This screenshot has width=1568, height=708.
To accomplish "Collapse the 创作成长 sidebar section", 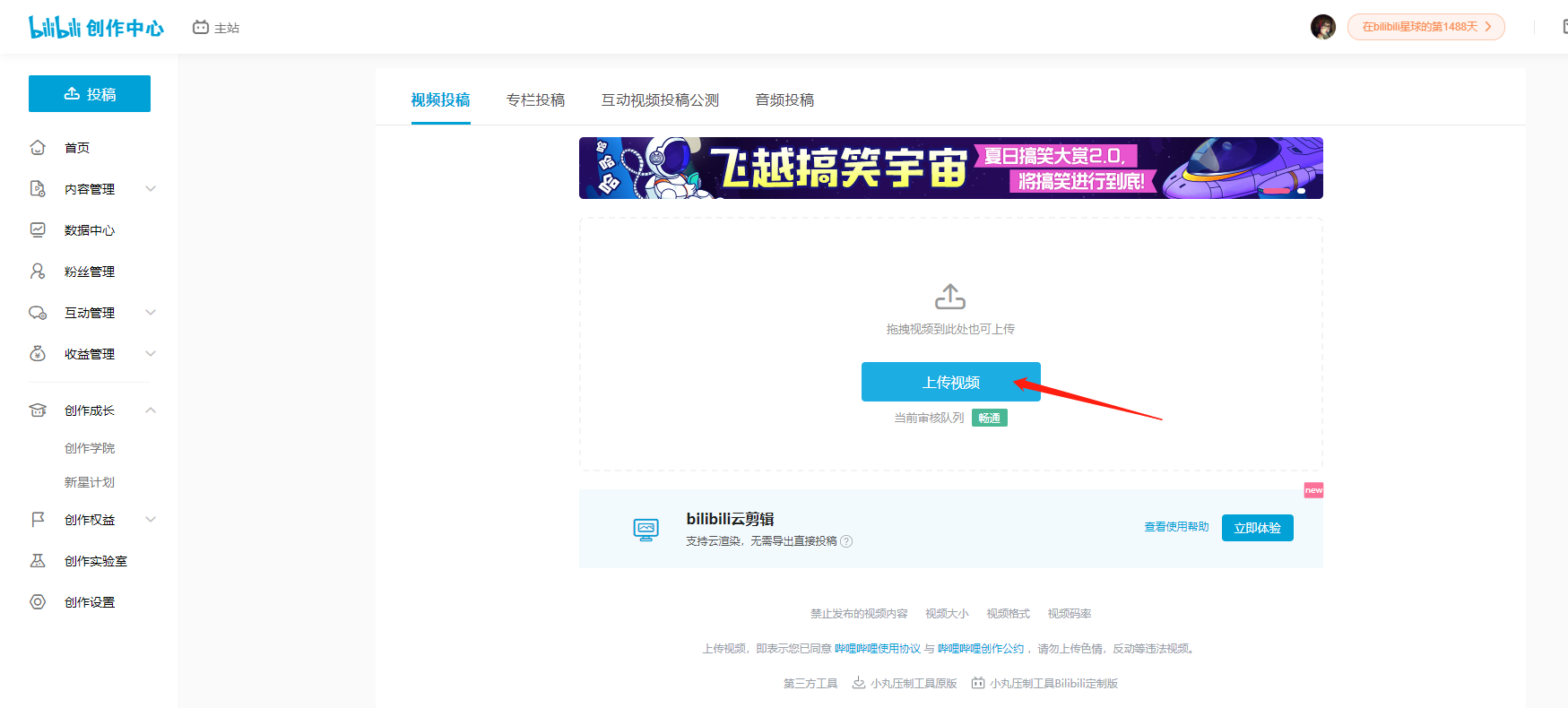I will coord(151,410).
